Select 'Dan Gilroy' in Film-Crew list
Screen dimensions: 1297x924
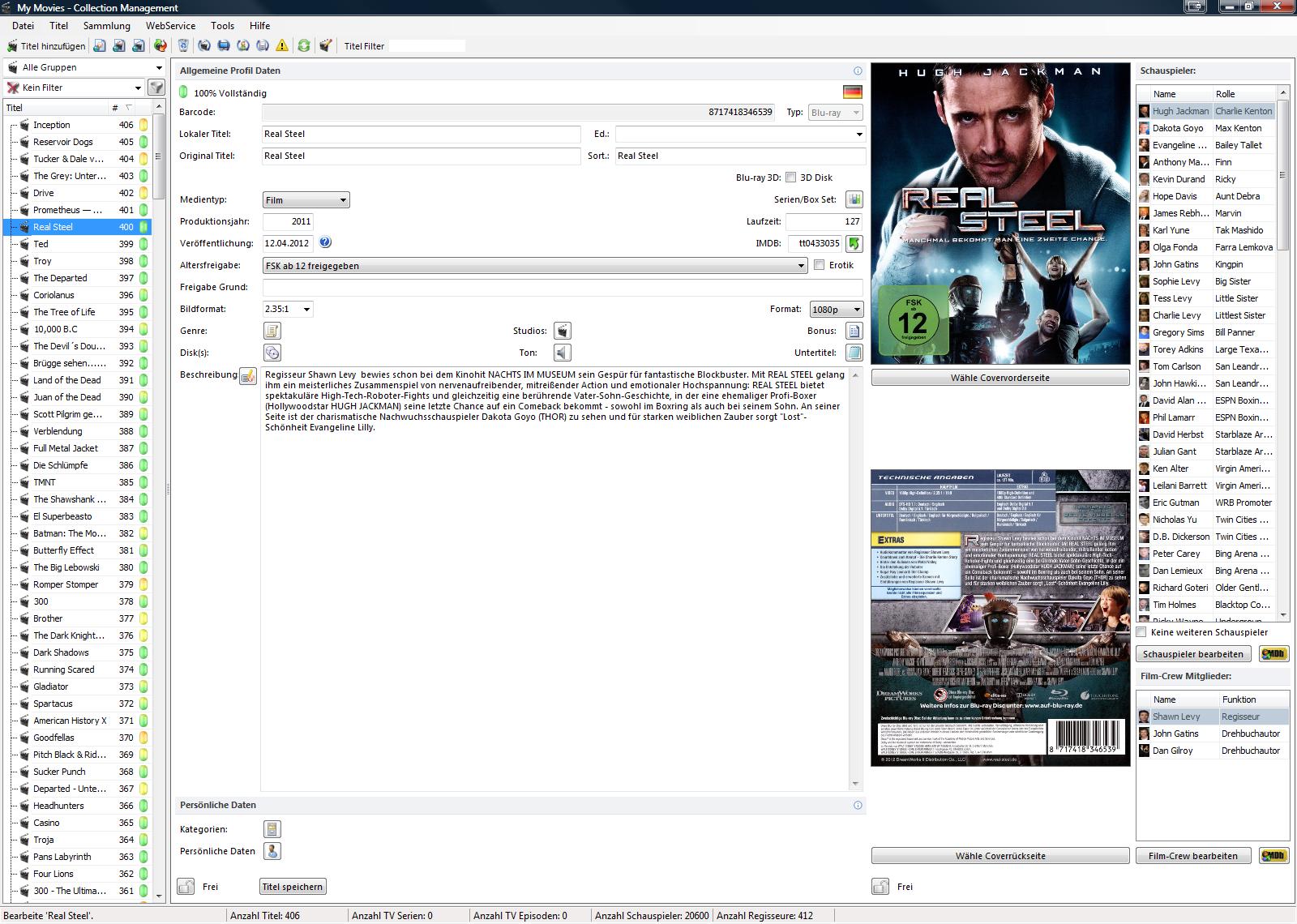(1212, 751)
